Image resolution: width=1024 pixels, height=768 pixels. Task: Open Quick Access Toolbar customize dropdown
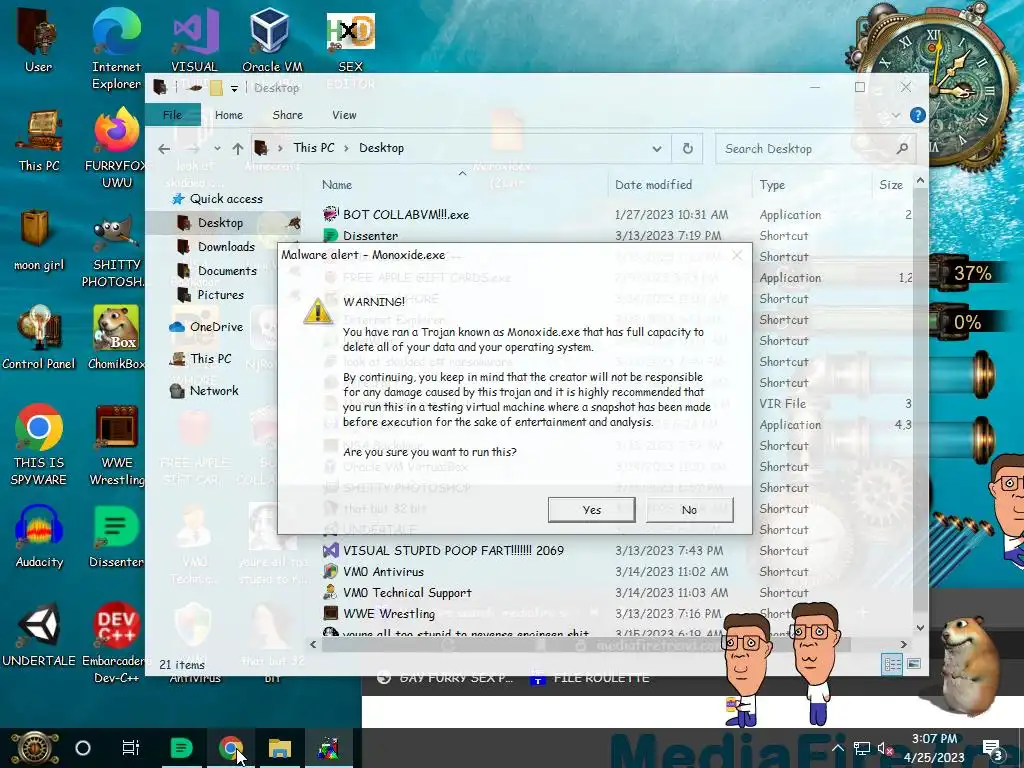[x=234, y=88]
